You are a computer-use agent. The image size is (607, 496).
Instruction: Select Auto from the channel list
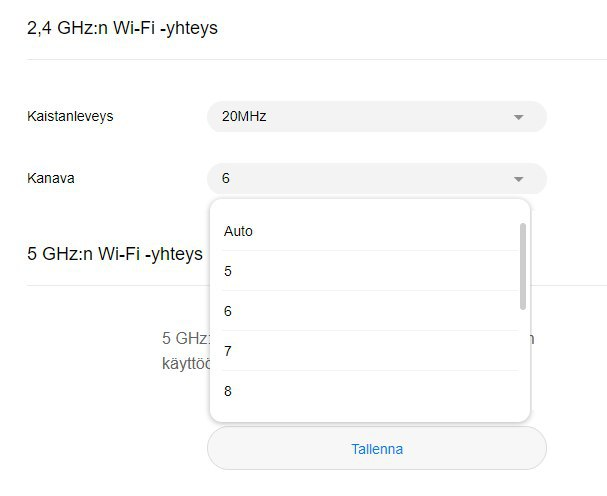pos(239,231)
